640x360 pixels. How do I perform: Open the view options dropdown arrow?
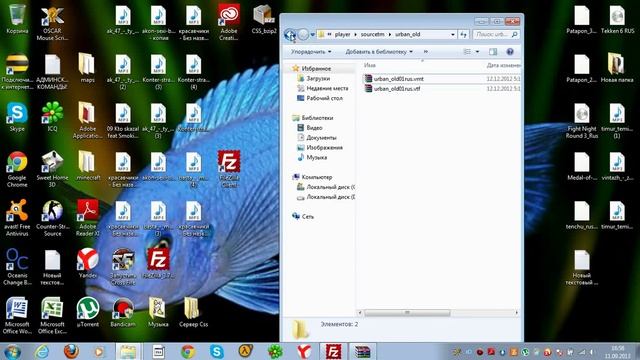point(477,52)
